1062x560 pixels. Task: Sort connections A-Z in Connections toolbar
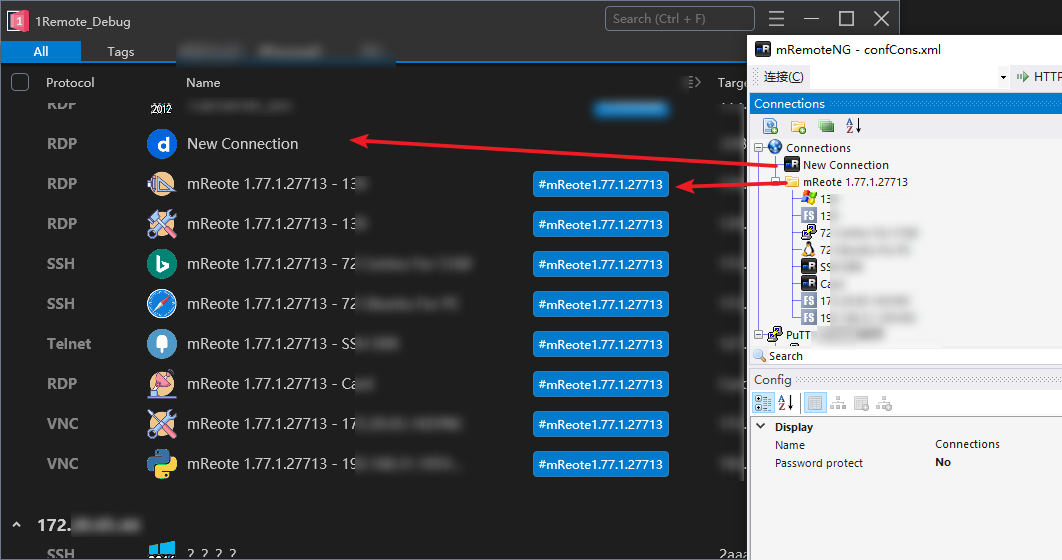click(x=853, y=125)
